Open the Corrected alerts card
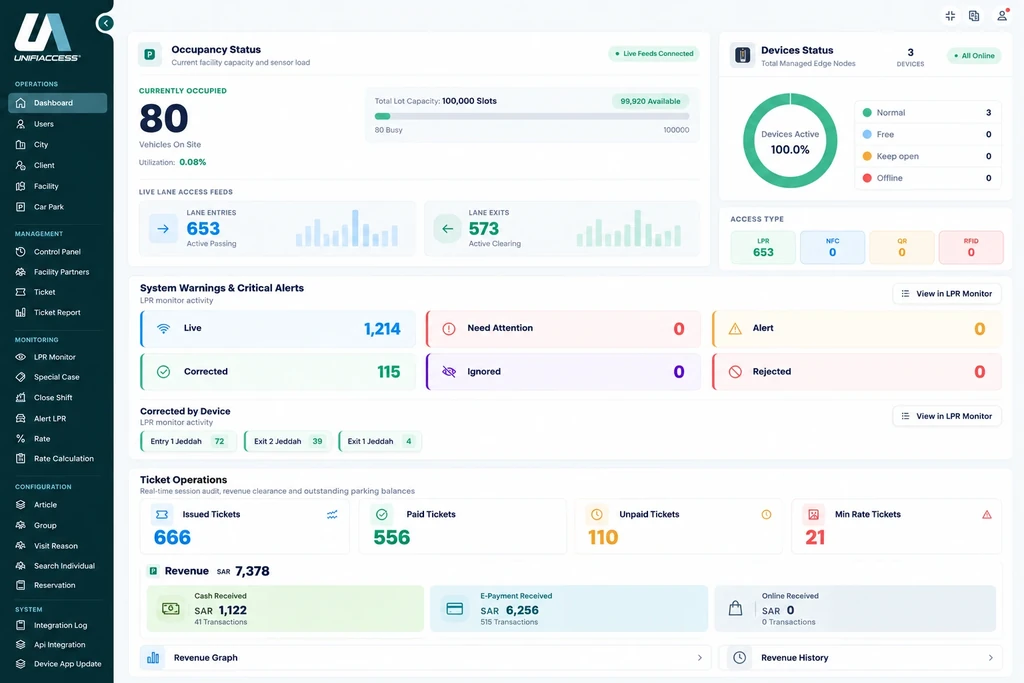The width and height of the screenshot is (1024, 683). [x=278, y=372]
